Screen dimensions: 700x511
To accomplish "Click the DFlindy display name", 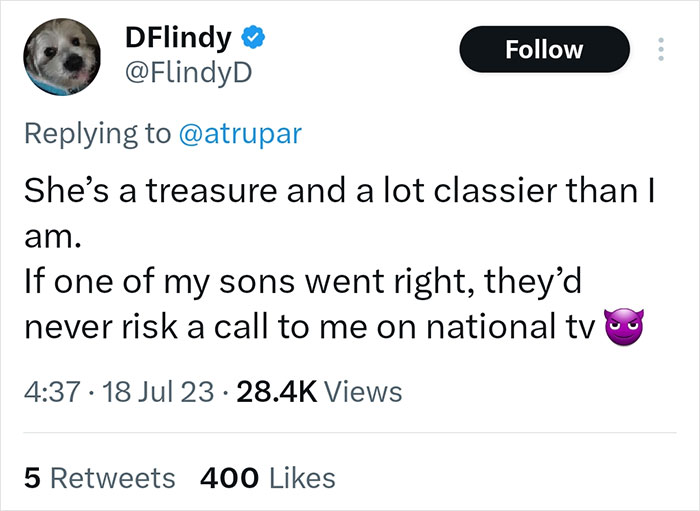I will click(x=179, y=38).
